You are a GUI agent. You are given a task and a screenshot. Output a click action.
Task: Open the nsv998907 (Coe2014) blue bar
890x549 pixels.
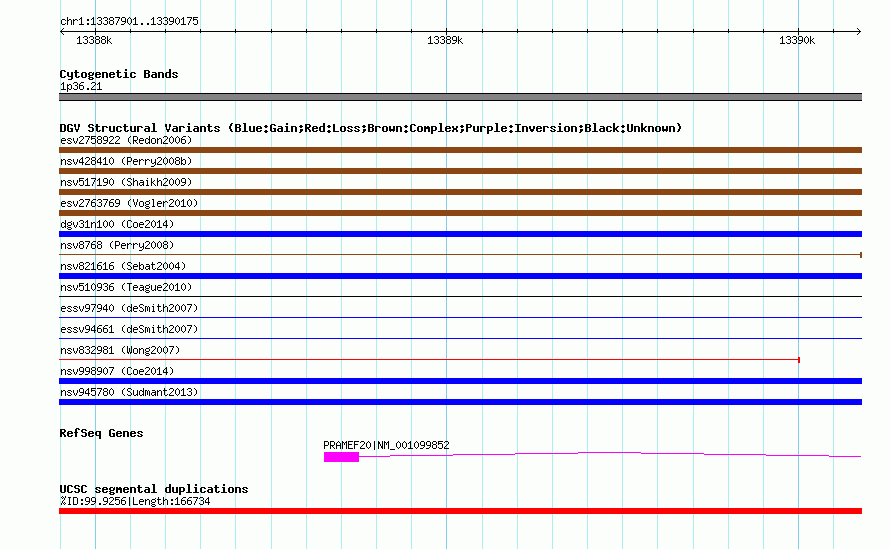(x=460, y=381)
